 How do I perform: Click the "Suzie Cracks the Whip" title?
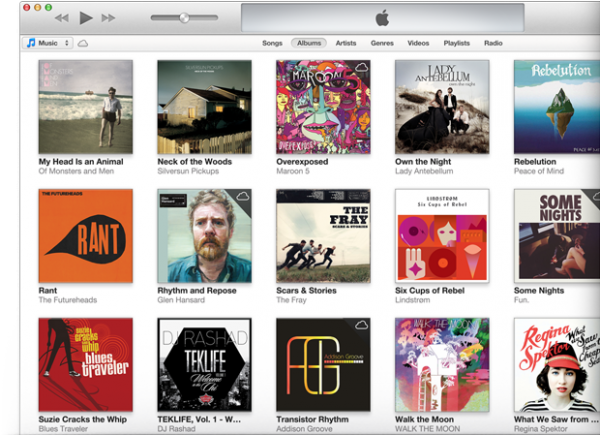tap(82, 420)
